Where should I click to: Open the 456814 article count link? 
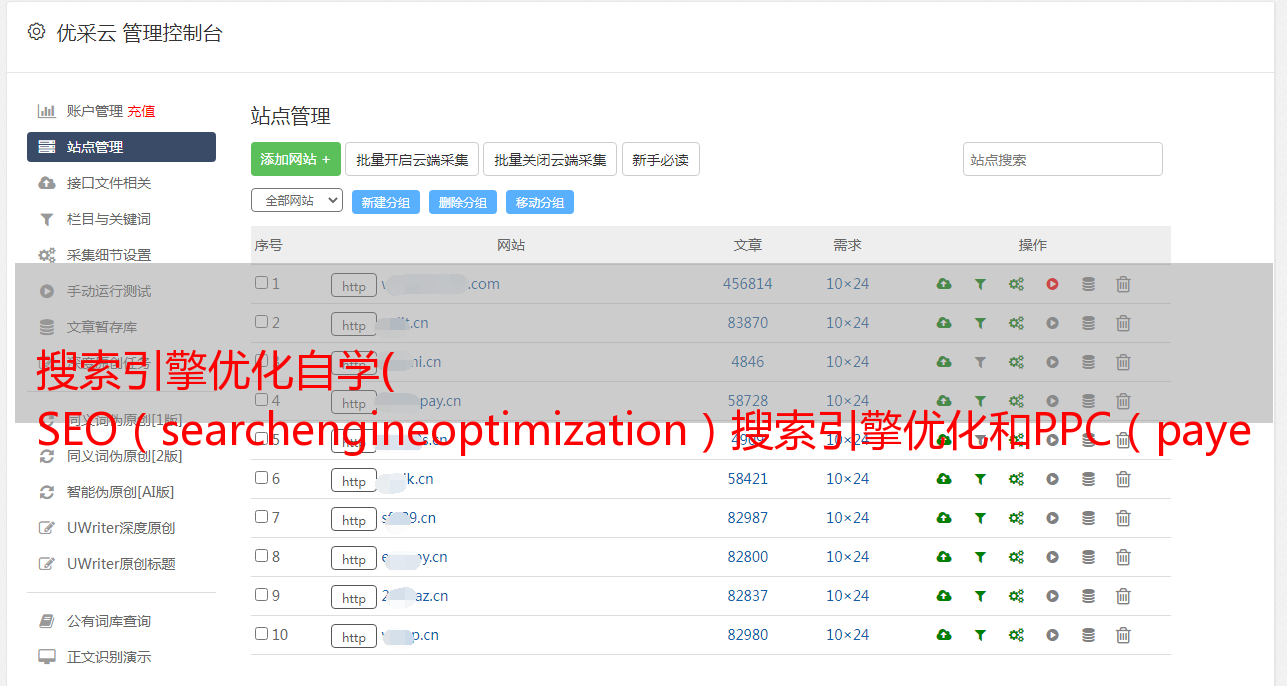[748, 284]
